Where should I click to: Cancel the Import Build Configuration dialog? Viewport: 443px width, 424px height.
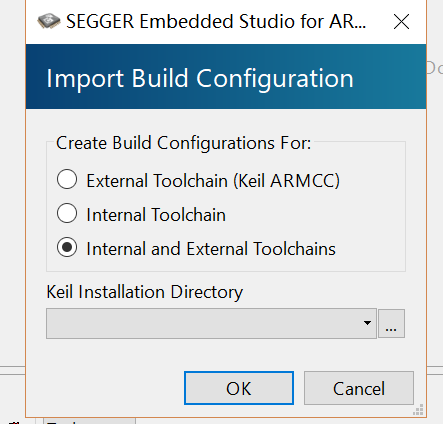[359, 388]
